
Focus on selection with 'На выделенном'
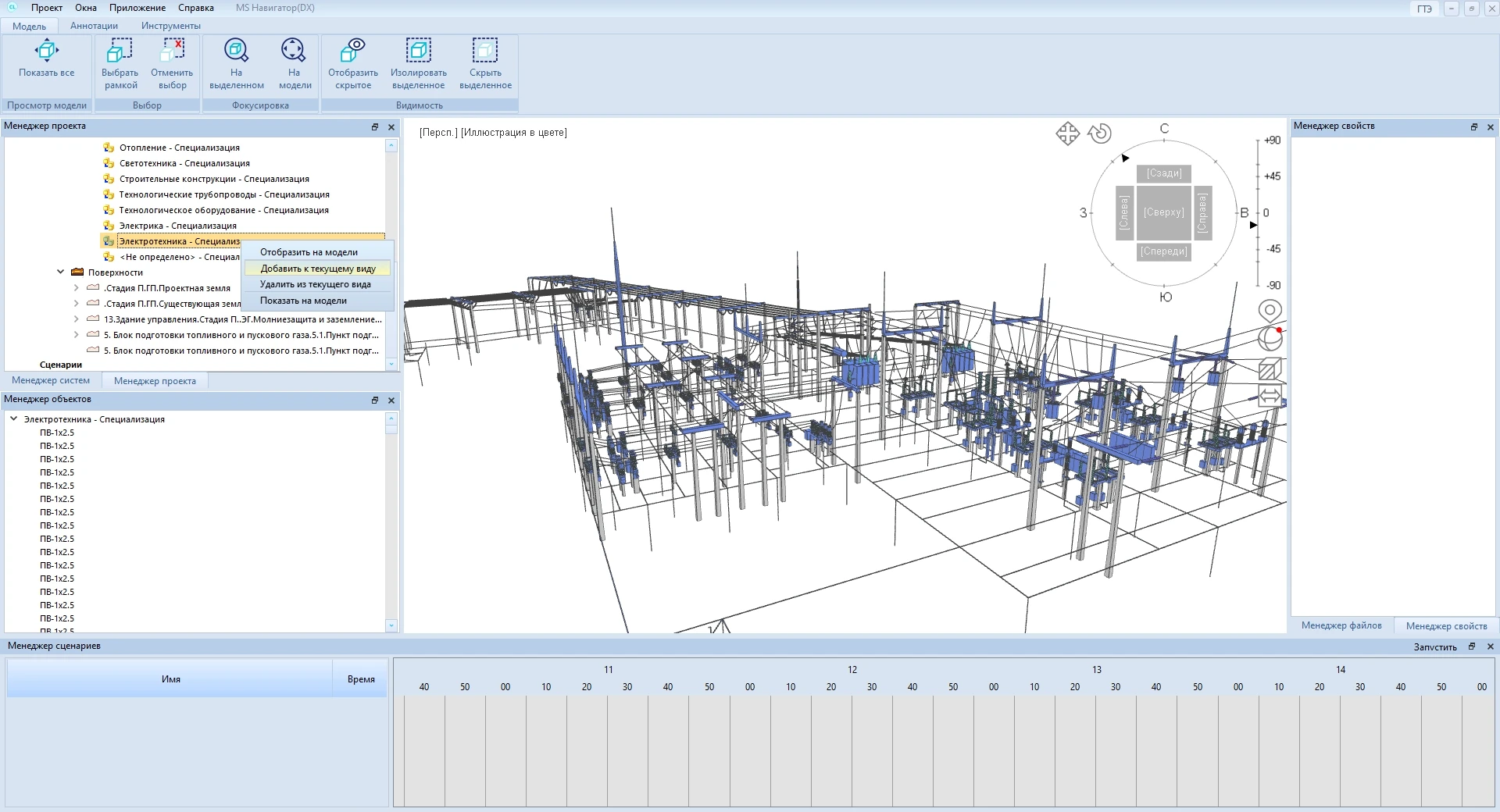tap(236, 52)
